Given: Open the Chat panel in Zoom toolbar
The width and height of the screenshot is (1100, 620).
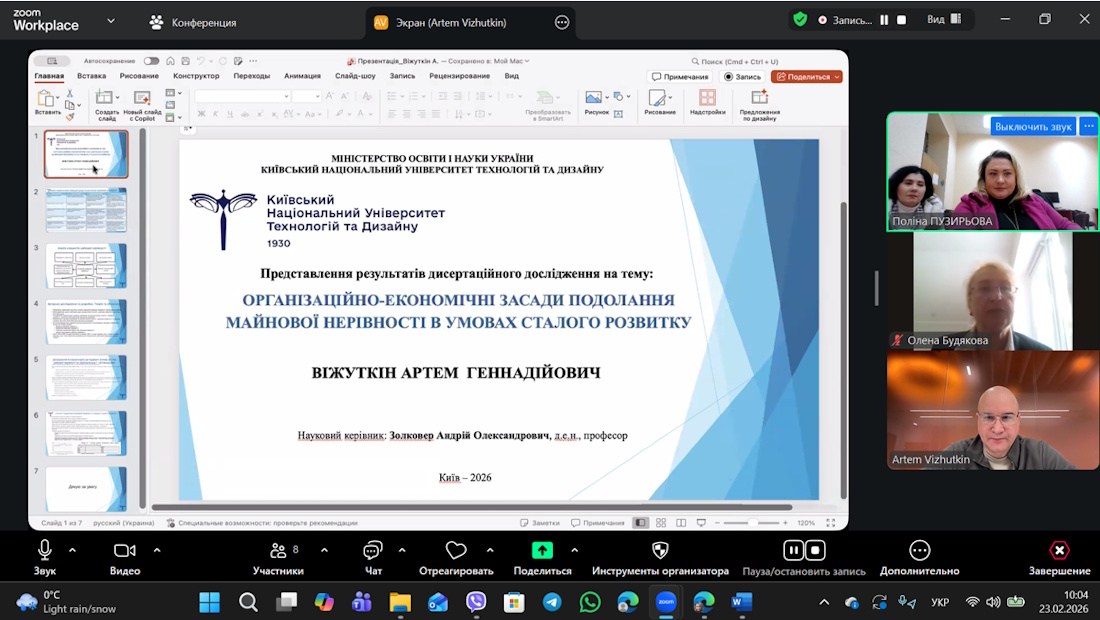Looking at the screenshot, I should (373, 551).
